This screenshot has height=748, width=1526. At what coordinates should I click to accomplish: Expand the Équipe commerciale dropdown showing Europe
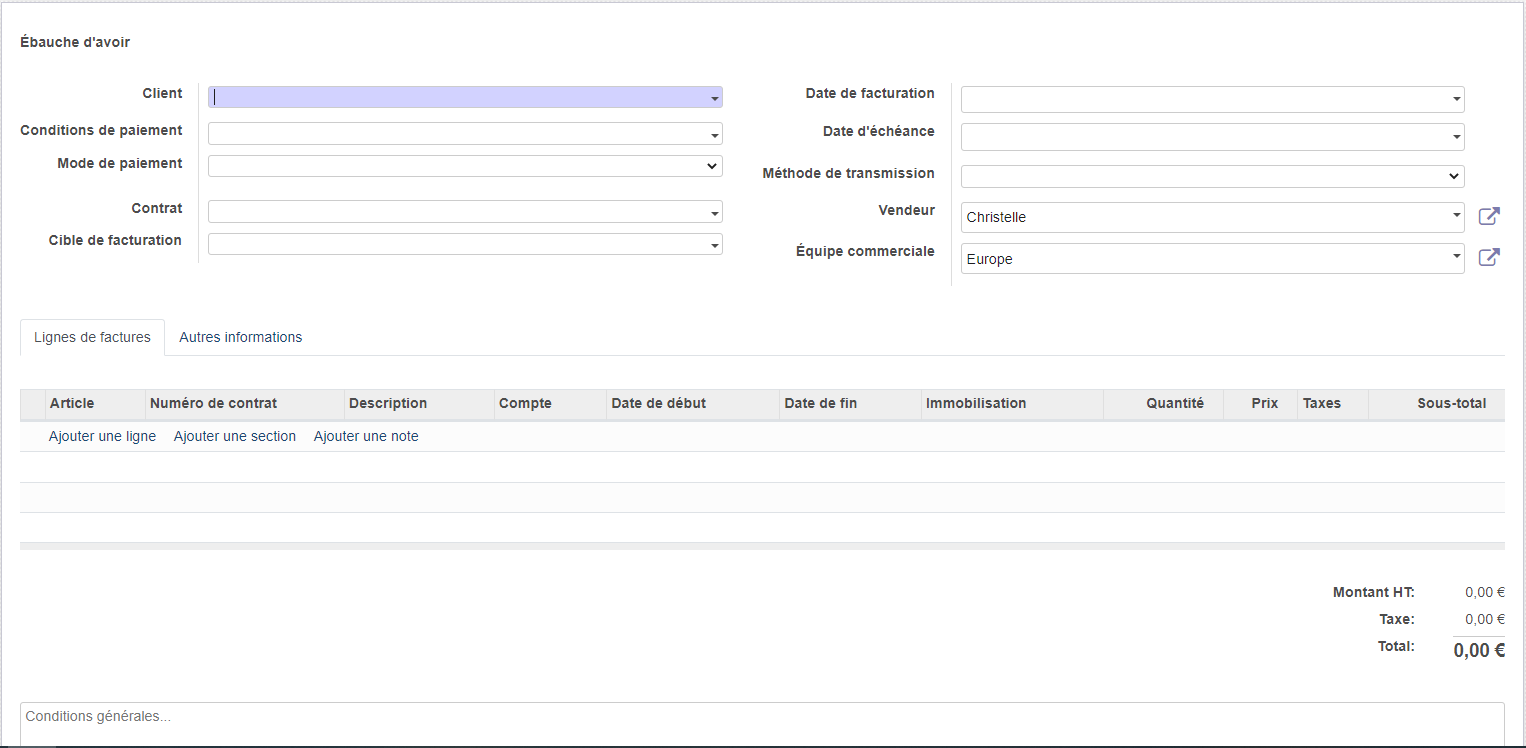(x=1457, y=258)
